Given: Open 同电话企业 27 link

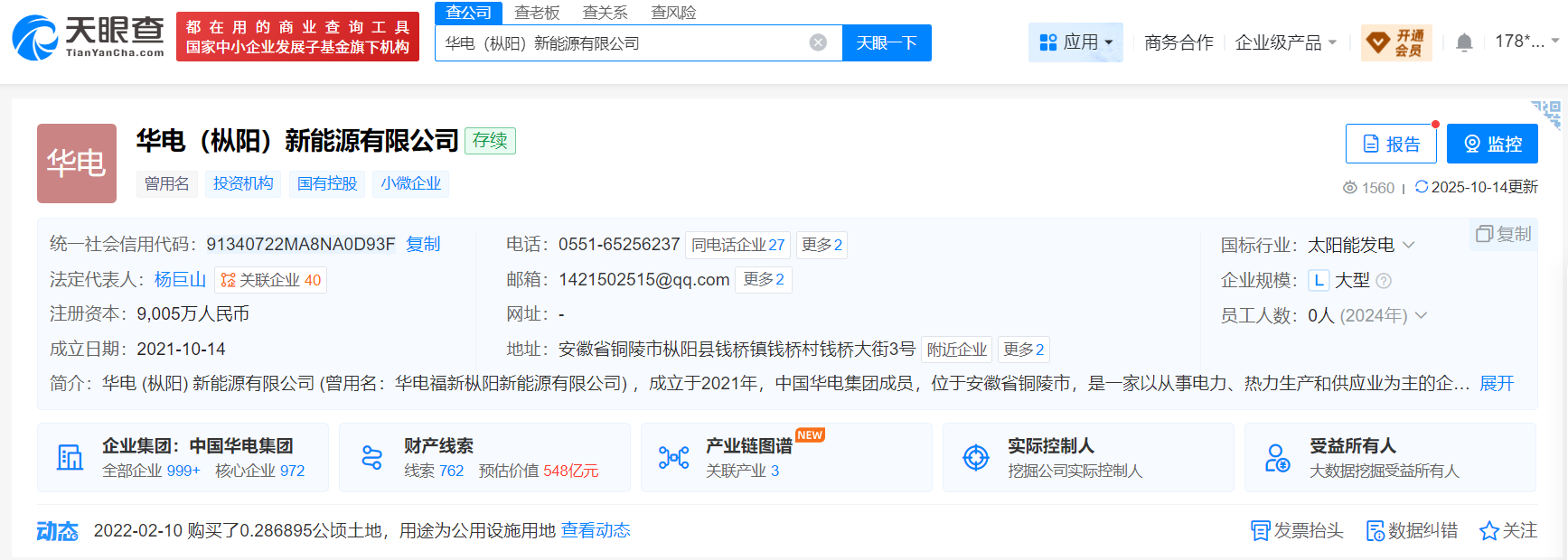Looking at the screenshot, I should tap(737, 245).
